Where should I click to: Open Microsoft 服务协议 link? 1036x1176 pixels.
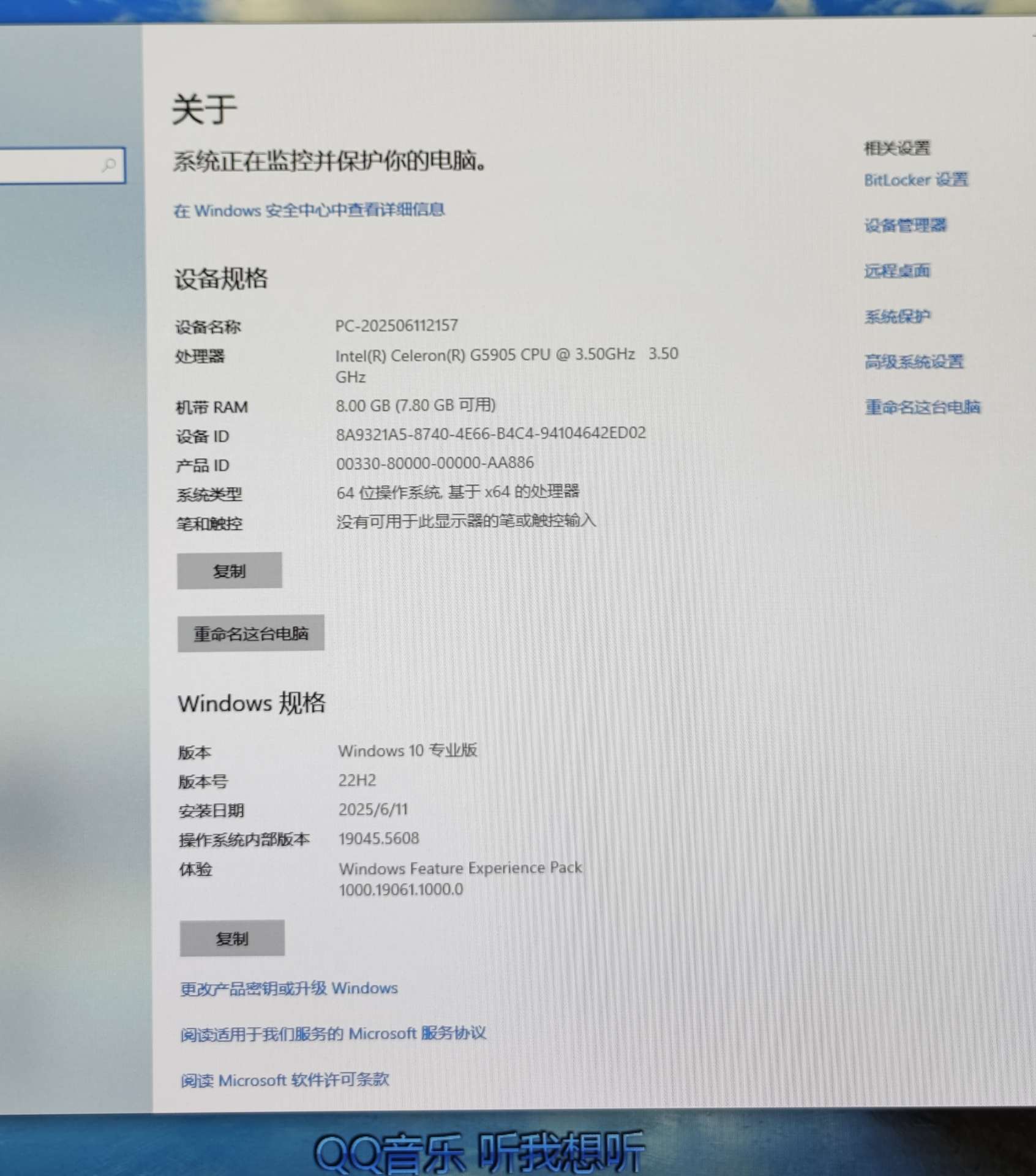click(x=333, y=1034)
